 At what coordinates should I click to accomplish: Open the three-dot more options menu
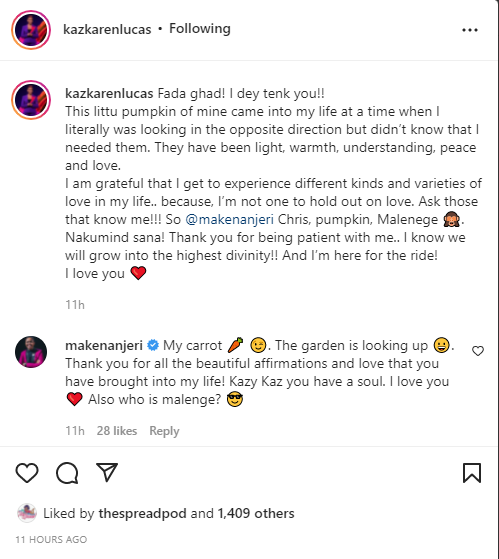click(470, 30)
